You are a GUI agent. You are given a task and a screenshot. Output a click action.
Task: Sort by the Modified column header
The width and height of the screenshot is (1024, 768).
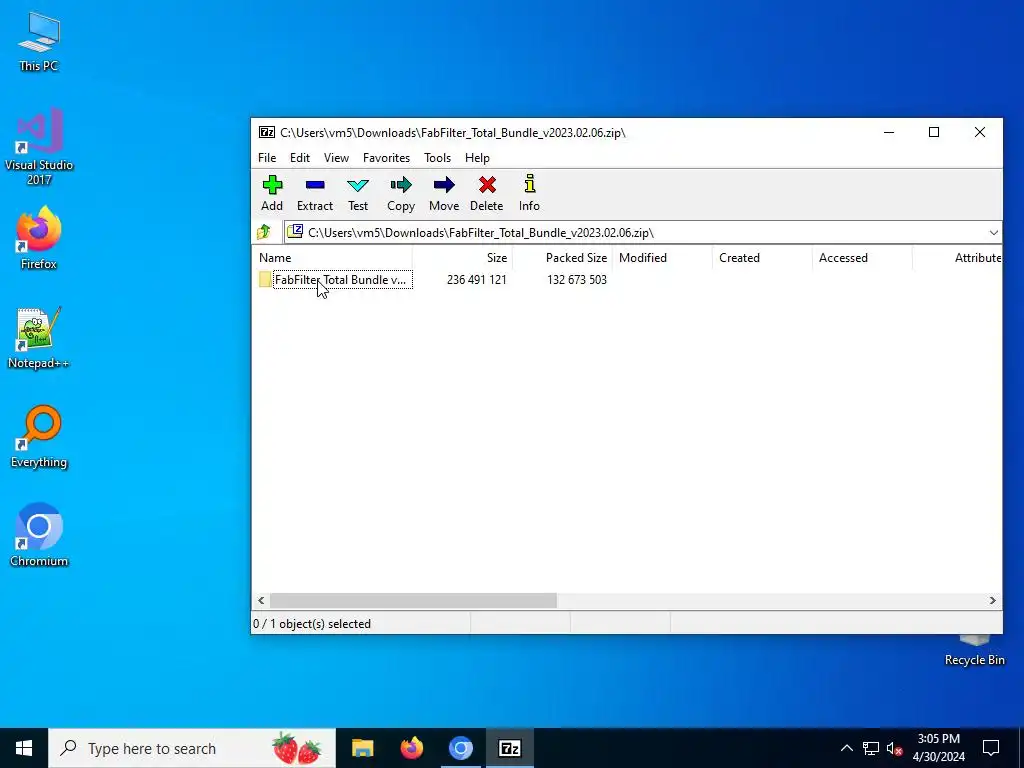pos(662,258)
